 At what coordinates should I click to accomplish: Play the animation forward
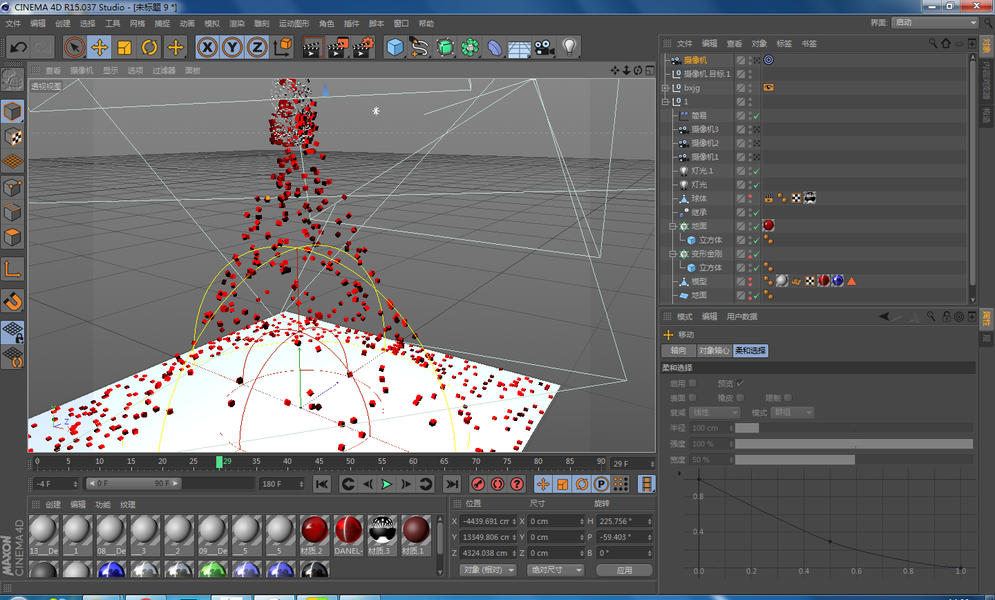pyautogui.click(x=386, y=485)
